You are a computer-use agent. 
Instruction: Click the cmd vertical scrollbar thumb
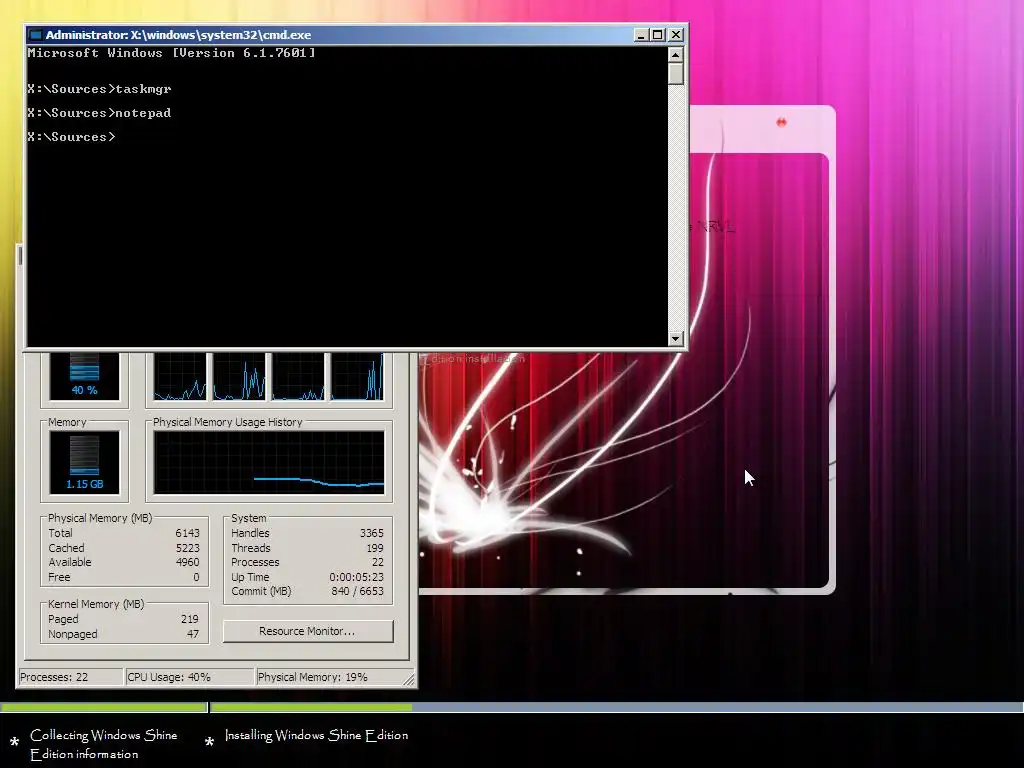(x=676, y=74)
